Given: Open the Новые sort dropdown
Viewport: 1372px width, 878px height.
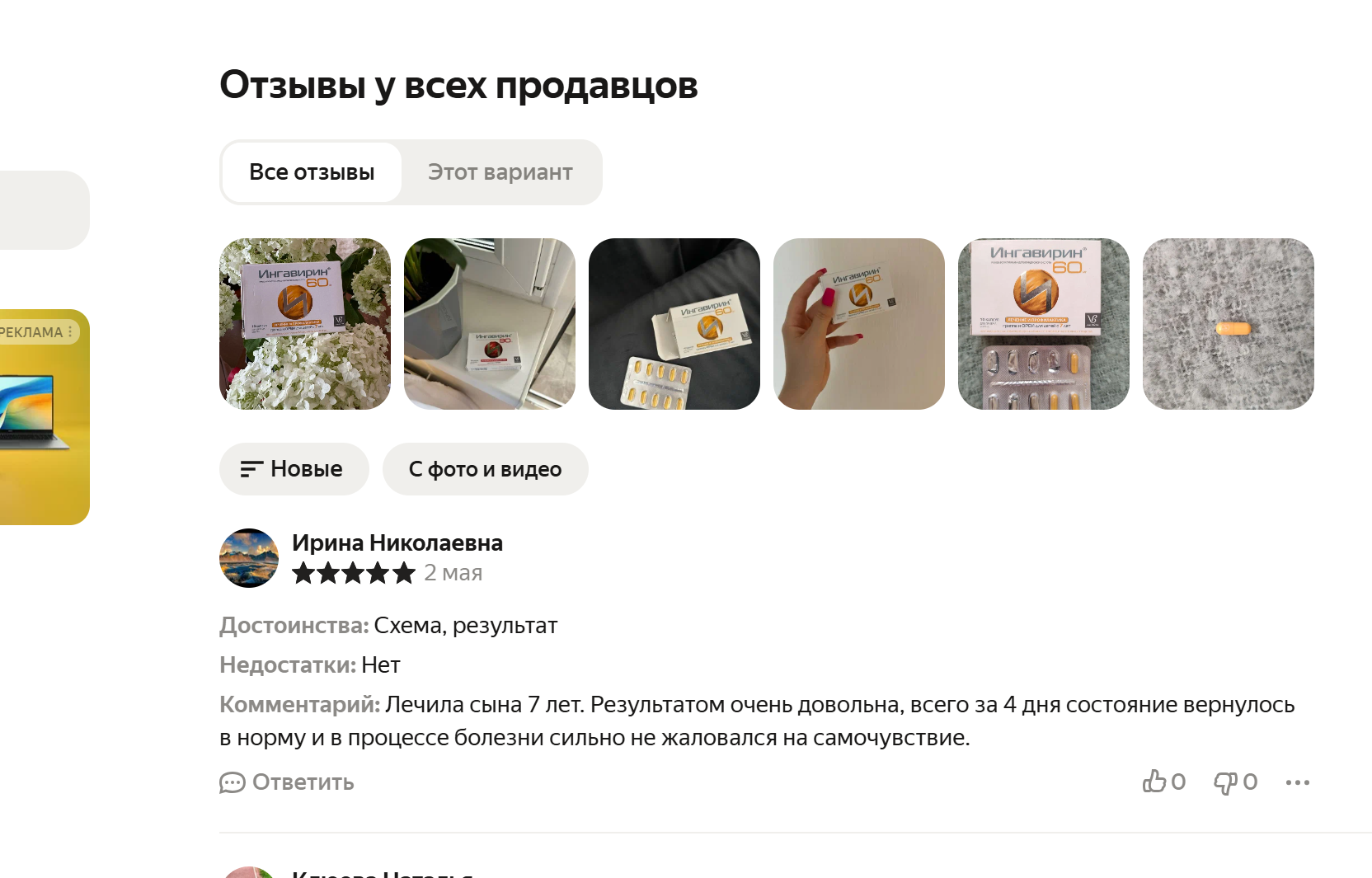Looking at the screenshot, I should point(294,469).
